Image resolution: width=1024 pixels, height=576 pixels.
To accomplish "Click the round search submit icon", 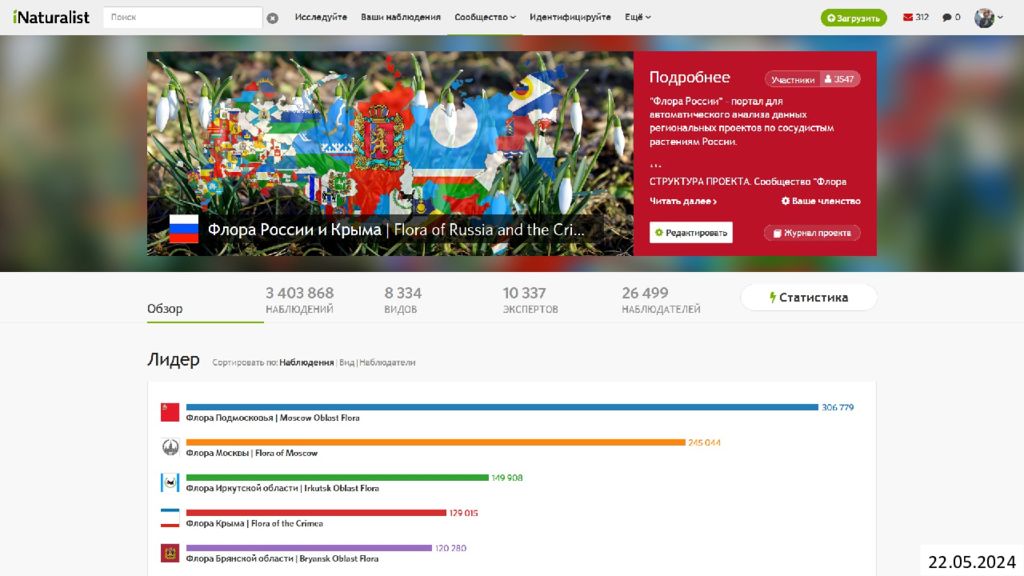I will [272, 18].
